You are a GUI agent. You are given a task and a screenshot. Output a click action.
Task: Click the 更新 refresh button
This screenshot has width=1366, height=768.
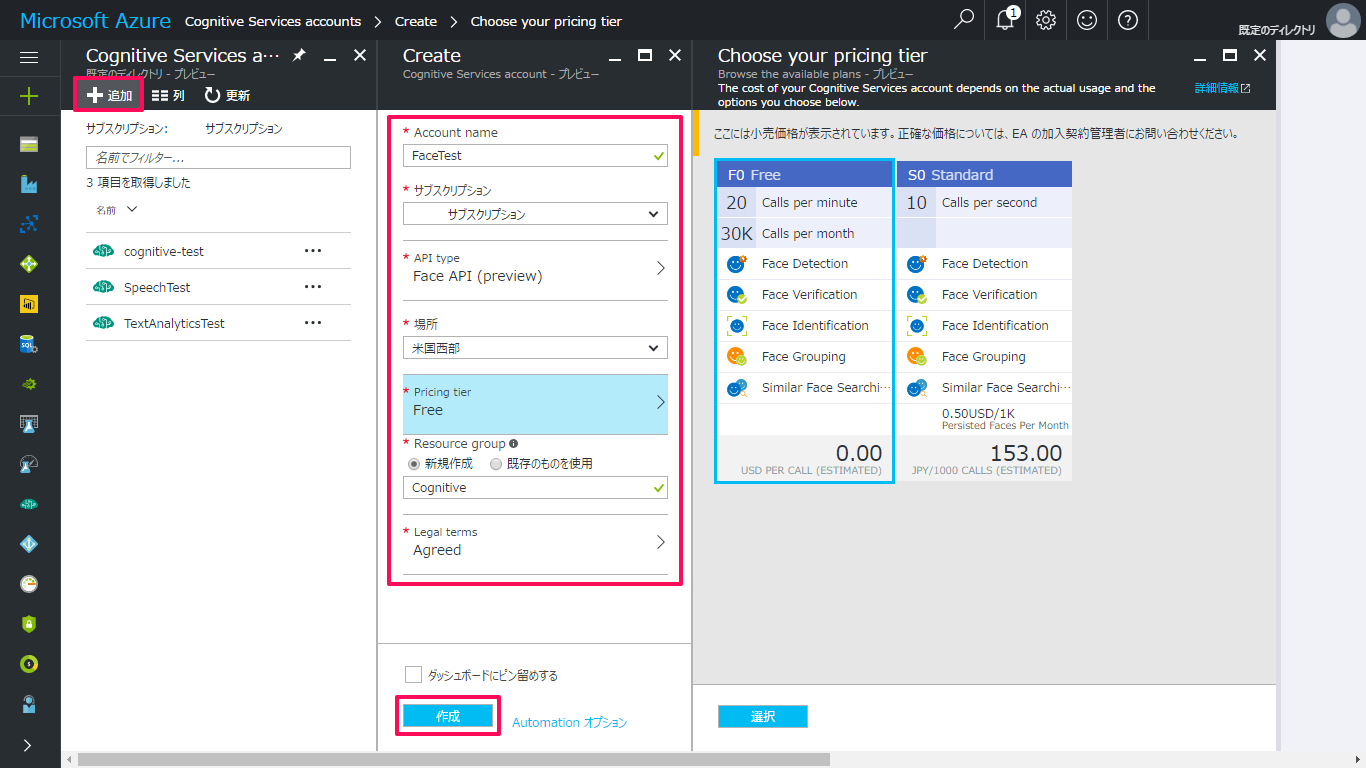(x=227, y=96)
